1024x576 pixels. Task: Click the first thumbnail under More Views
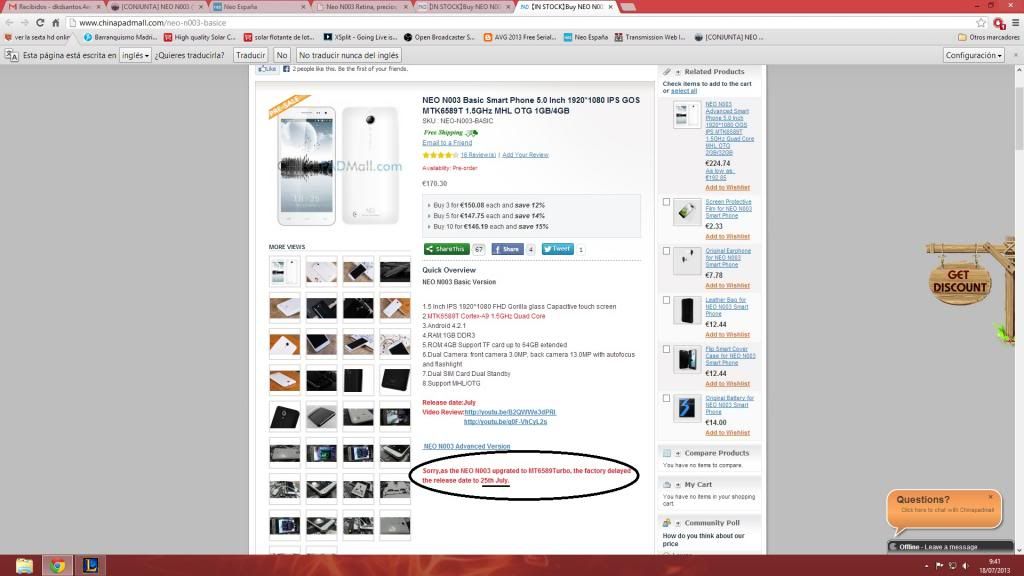(x=284, y=272)
